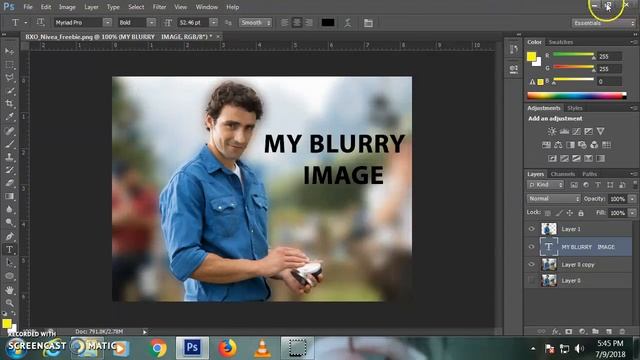
Task: Select the Eraser tool
Action: click(x=9, y=183)
